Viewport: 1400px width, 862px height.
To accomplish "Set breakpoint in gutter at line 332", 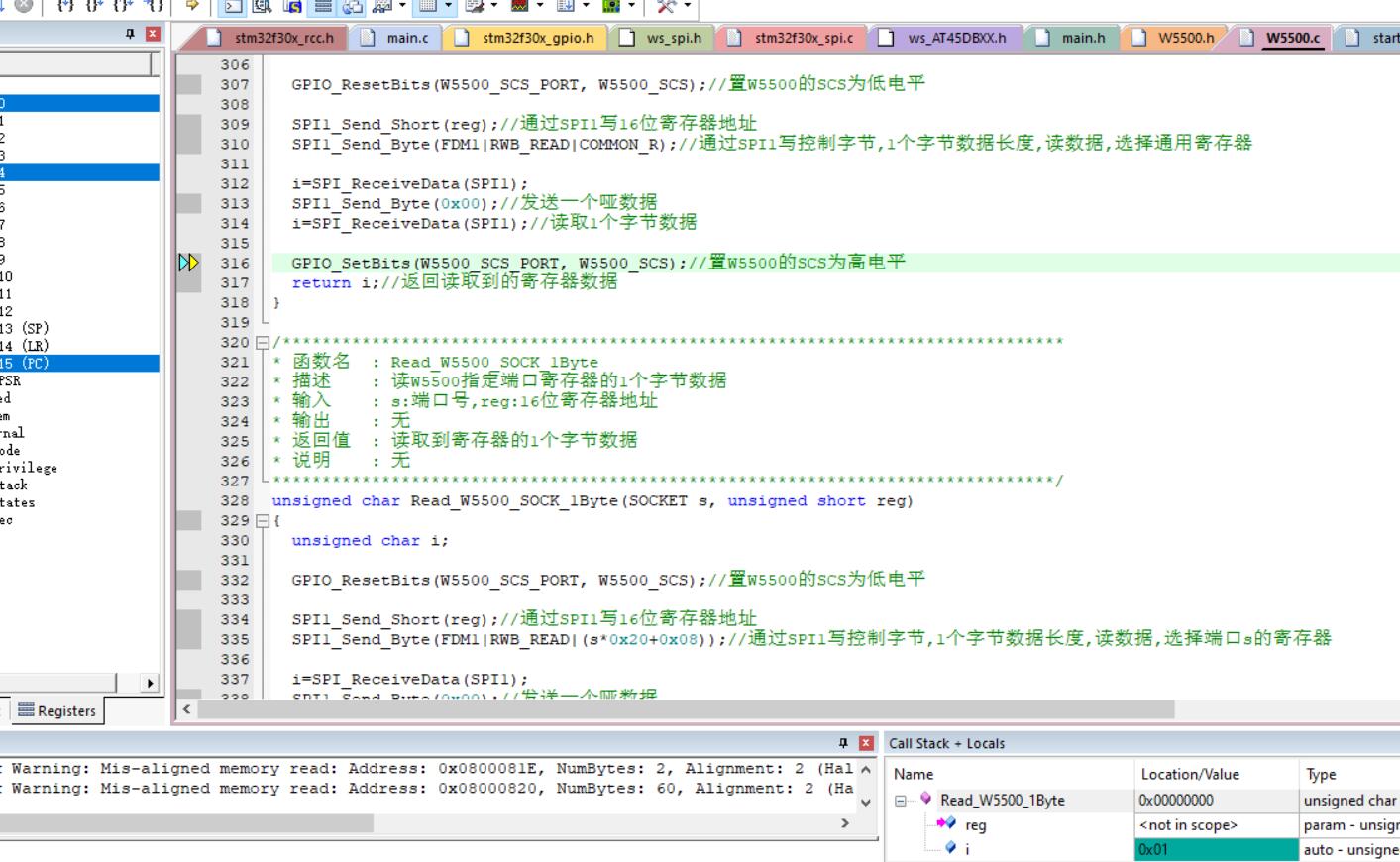I will coord(188,580).
